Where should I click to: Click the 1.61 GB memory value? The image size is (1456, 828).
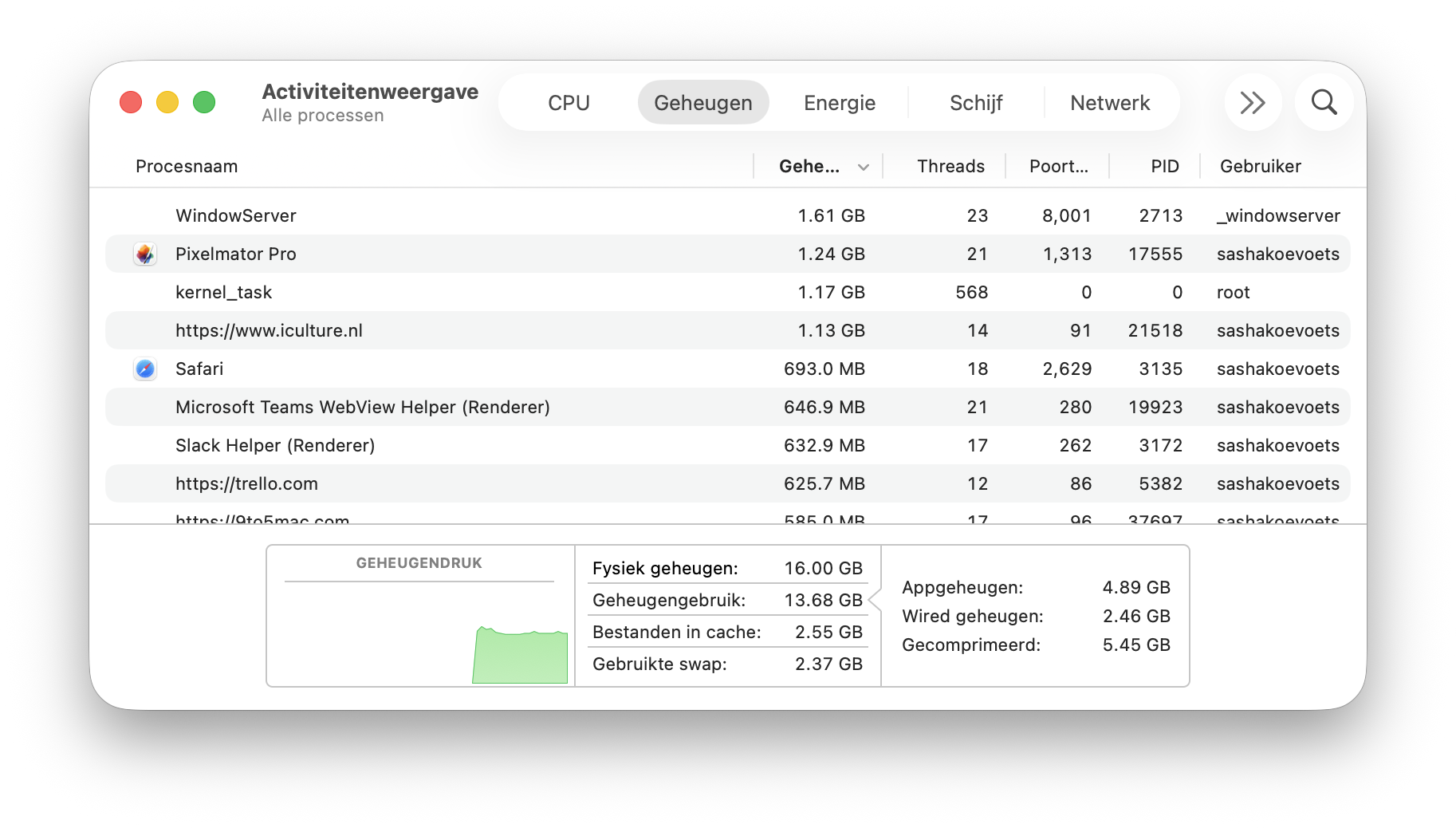coord(831,215)
